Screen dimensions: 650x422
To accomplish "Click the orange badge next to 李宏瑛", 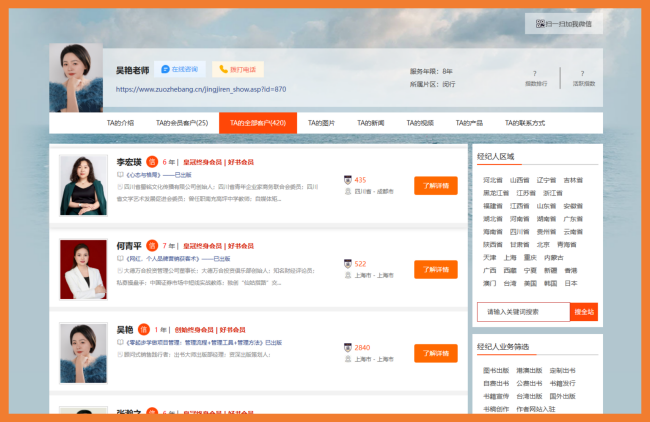I will coord(153,161).
